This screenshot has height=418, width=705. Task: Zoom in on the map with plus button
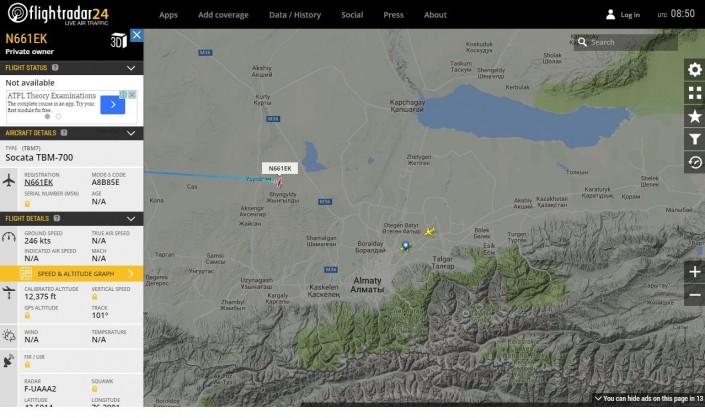click(x=695, y=272)
